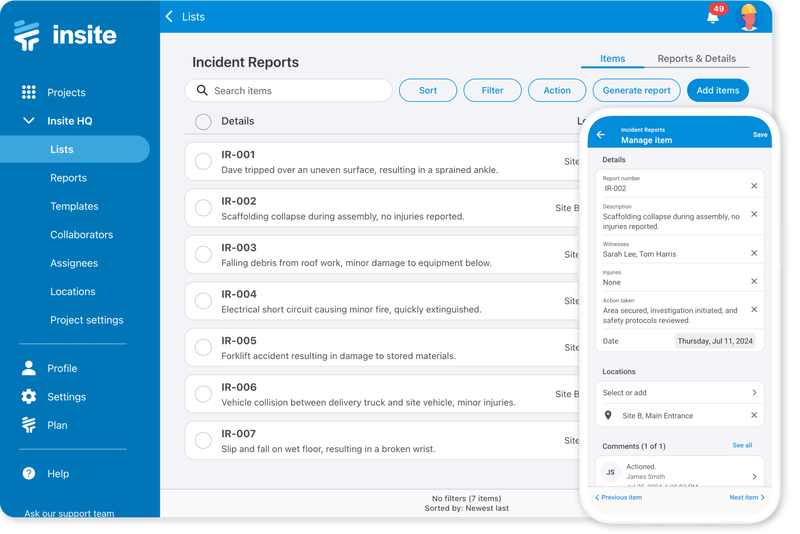Open Collaborators sidebar item
Screen dimensions: 800x534
pos(82,235)
